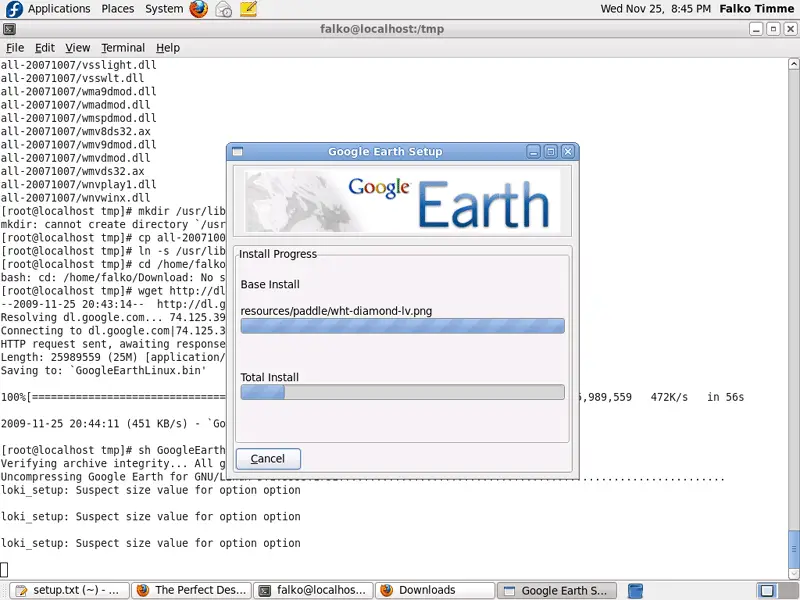Click the Google Earth banner image

click(x=403, y=201)
